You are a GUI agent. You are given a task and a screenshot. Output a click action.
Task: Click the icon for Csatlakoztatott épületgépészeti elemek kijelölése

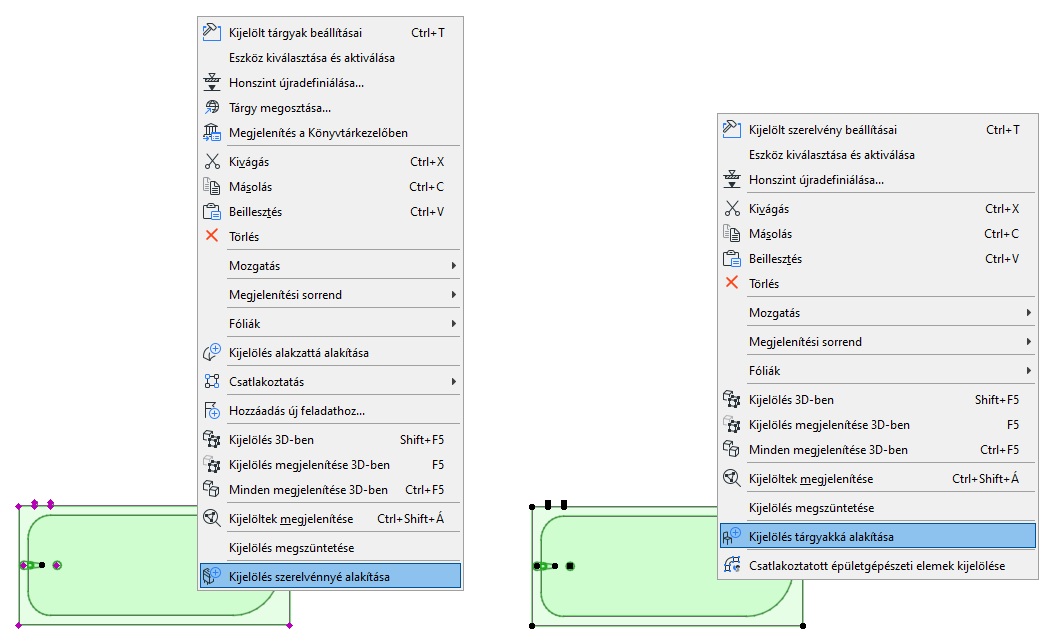point(731,565)
